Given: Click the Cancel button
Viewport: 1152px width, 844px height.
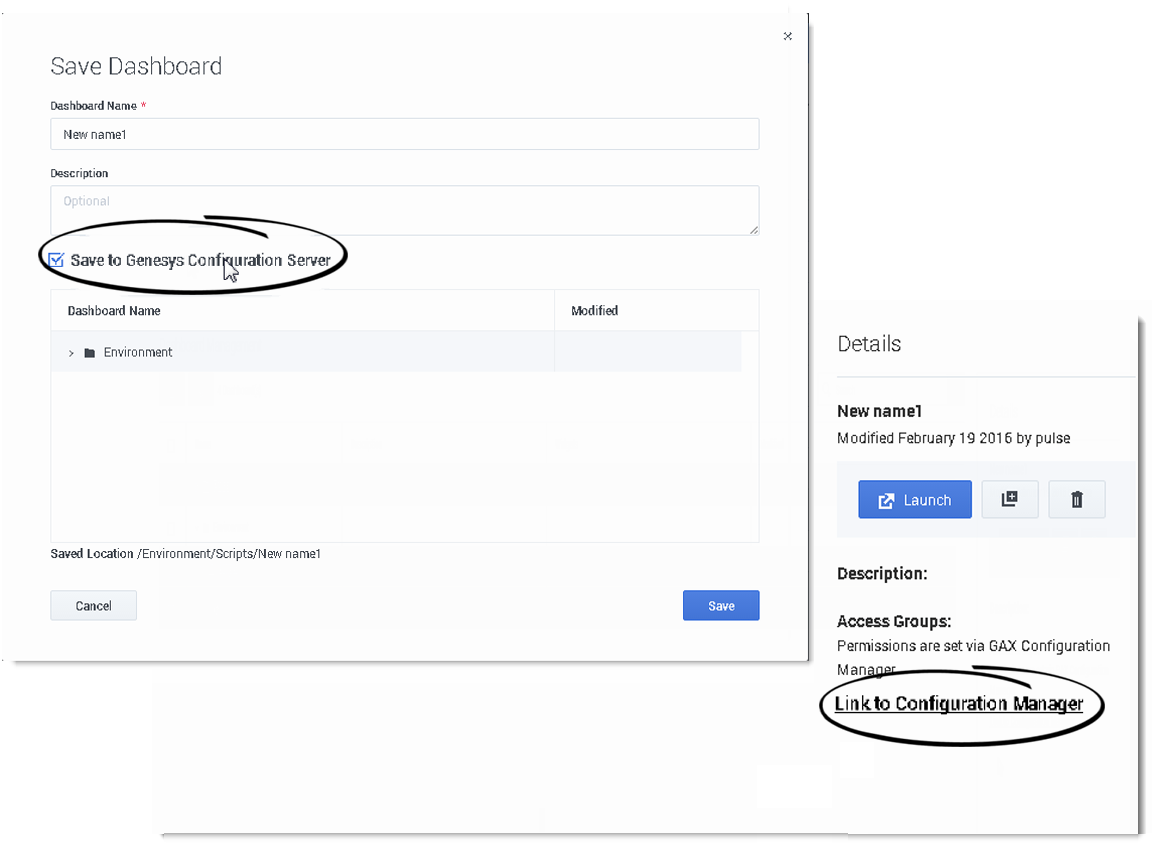Looking at the screenshot, I should [93, 606].
